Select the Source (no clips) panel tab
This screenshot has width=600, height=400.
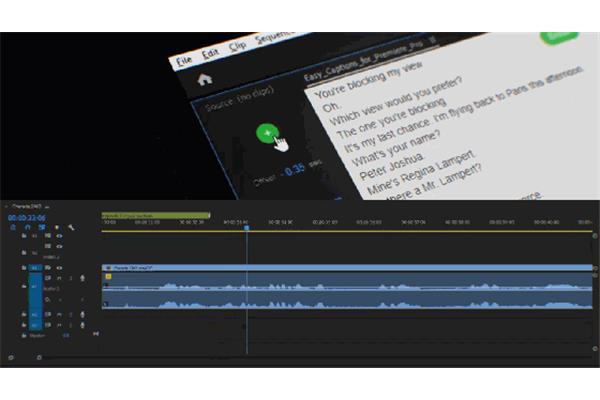click(x=240, y=98)
